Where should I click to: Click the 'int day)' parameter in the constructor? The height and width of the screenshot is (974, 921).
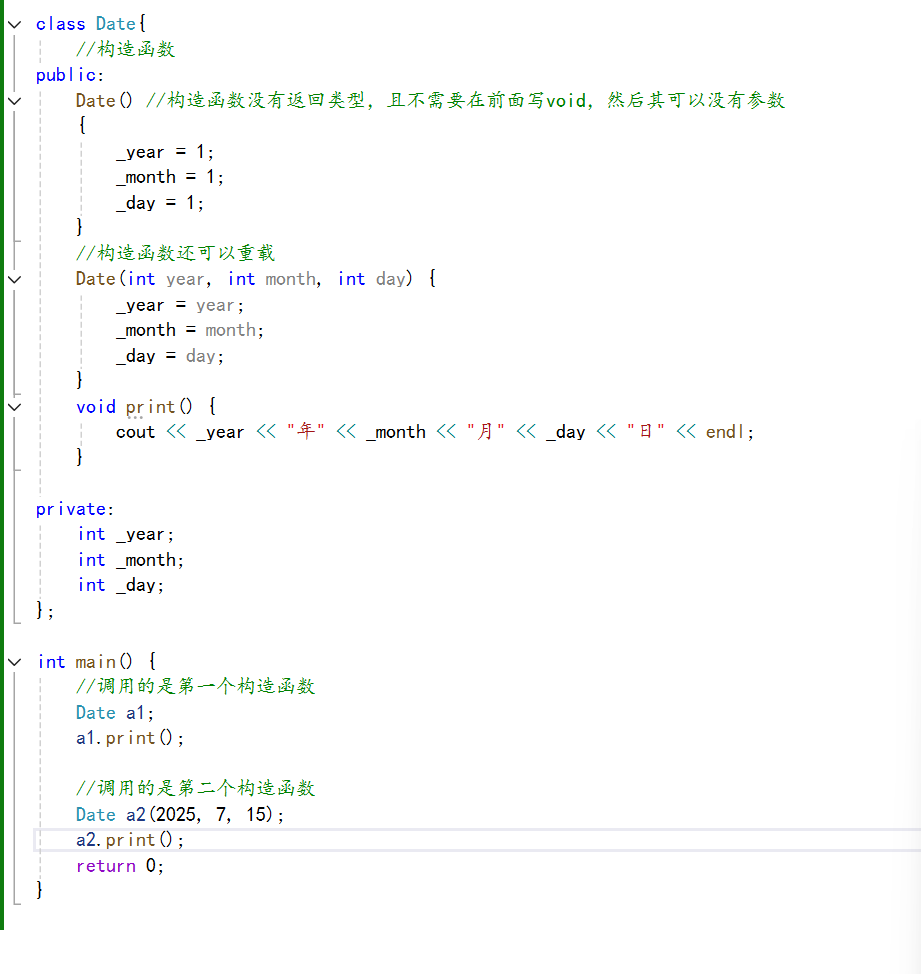pyautogui.click(x=374, y=279)
